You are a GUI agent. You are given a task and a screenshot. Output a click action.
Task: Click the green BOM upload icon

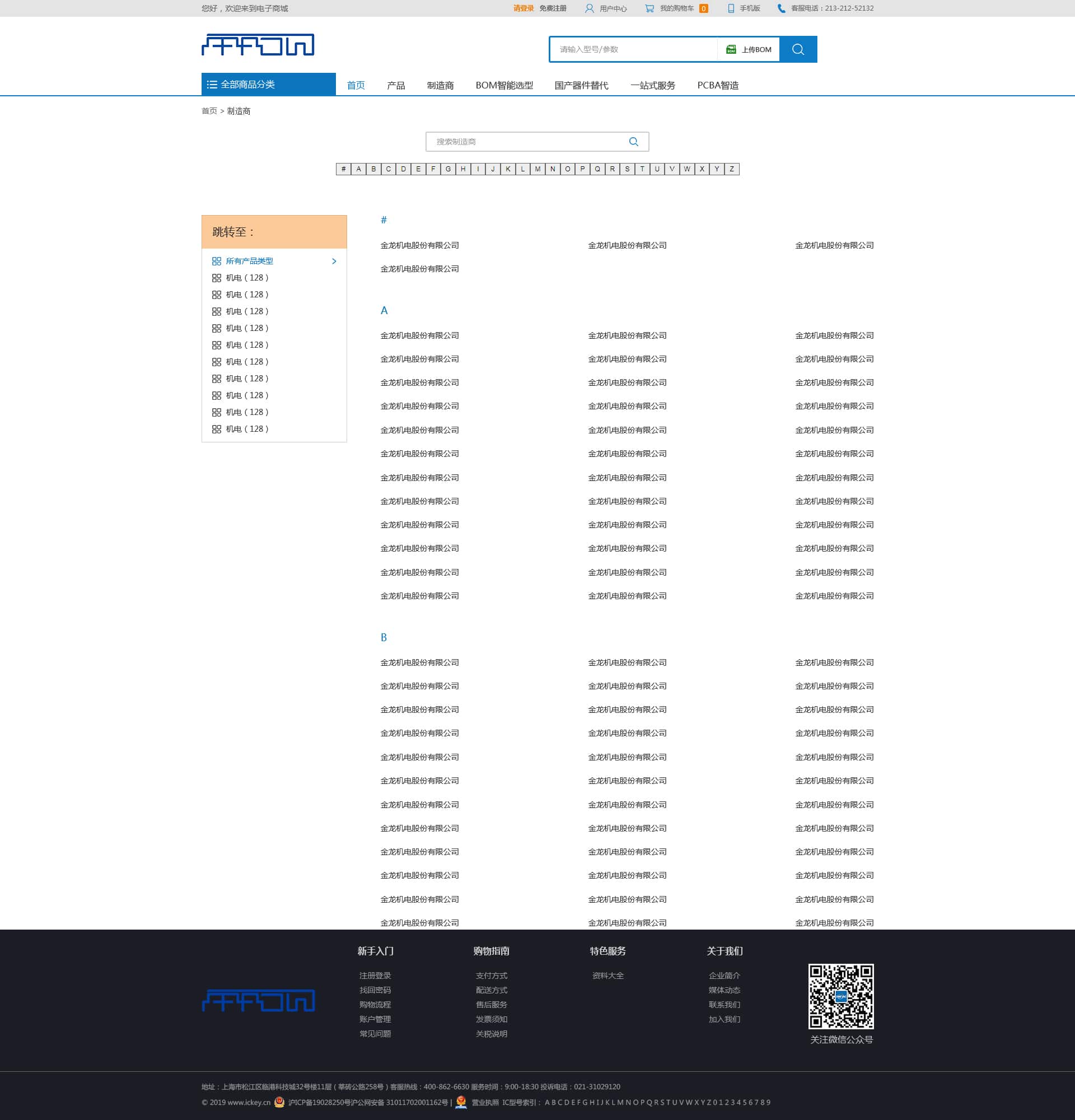click(731, 50)
